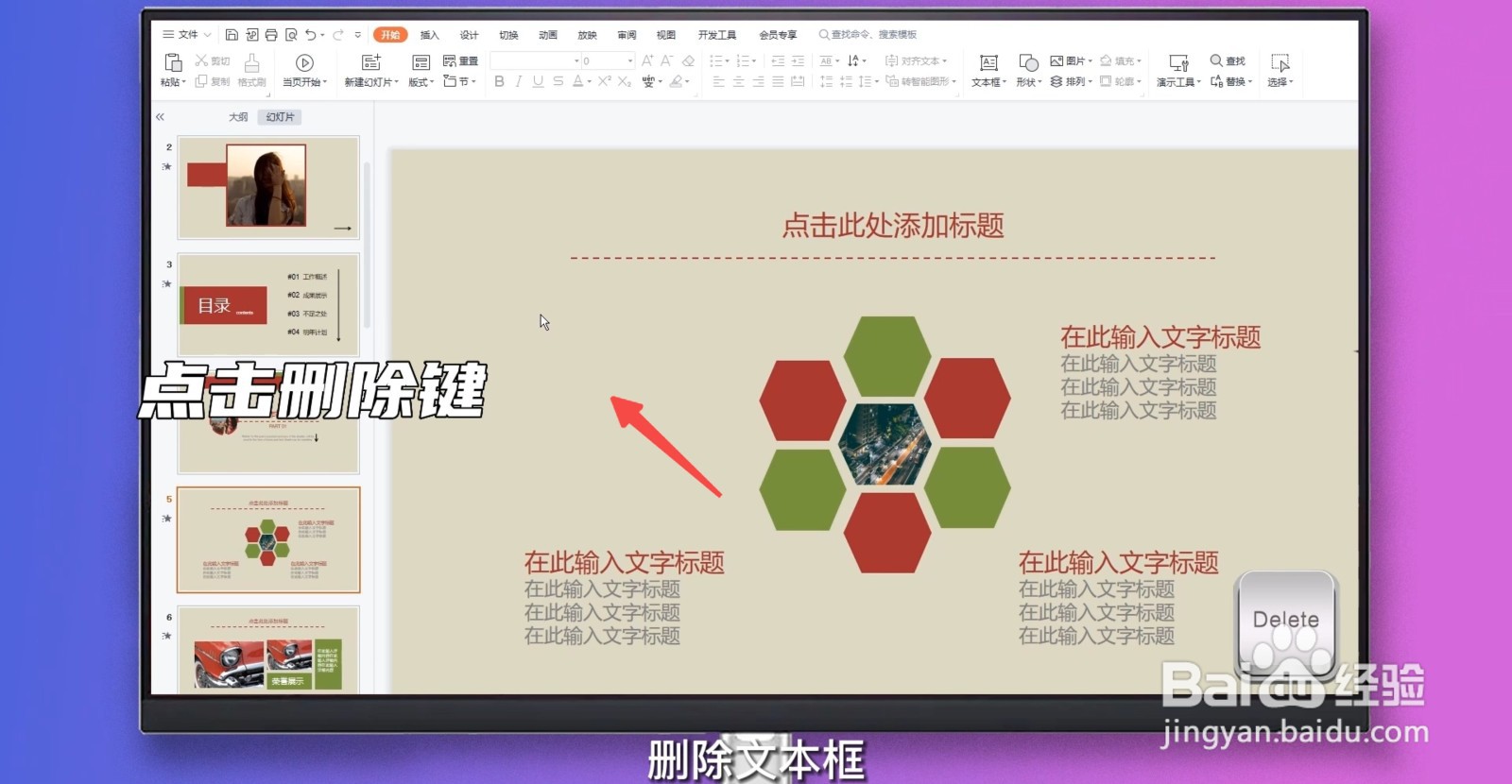Viewport: 1512px width, 784px height.
Task: Switch to the Insert (插入) tab
Action: tap(430, 35)
